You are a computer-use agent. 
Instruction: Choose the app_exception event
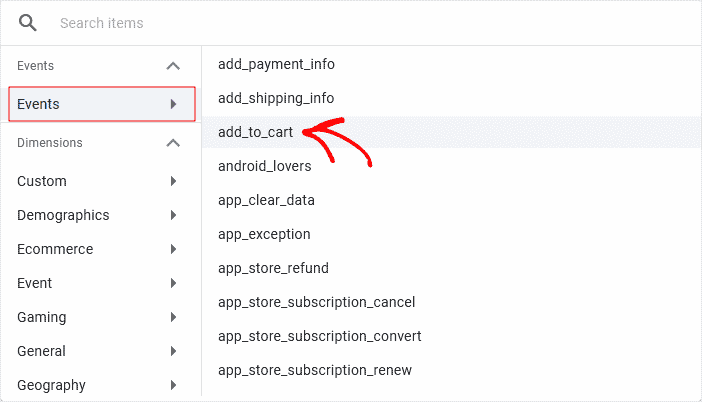[x=264, y=234]
